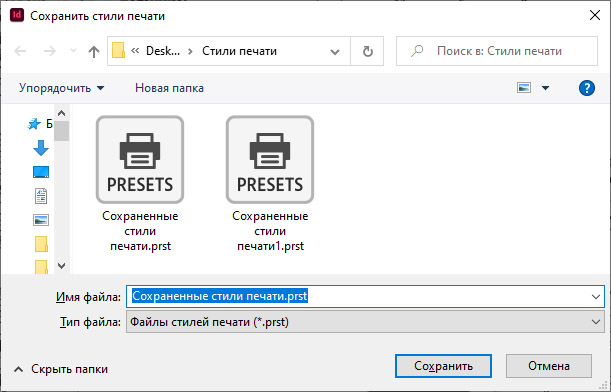Open Pictures icon in sidebar
The height and width of the screenshot is (392, 611).
(x=41, y=220)
